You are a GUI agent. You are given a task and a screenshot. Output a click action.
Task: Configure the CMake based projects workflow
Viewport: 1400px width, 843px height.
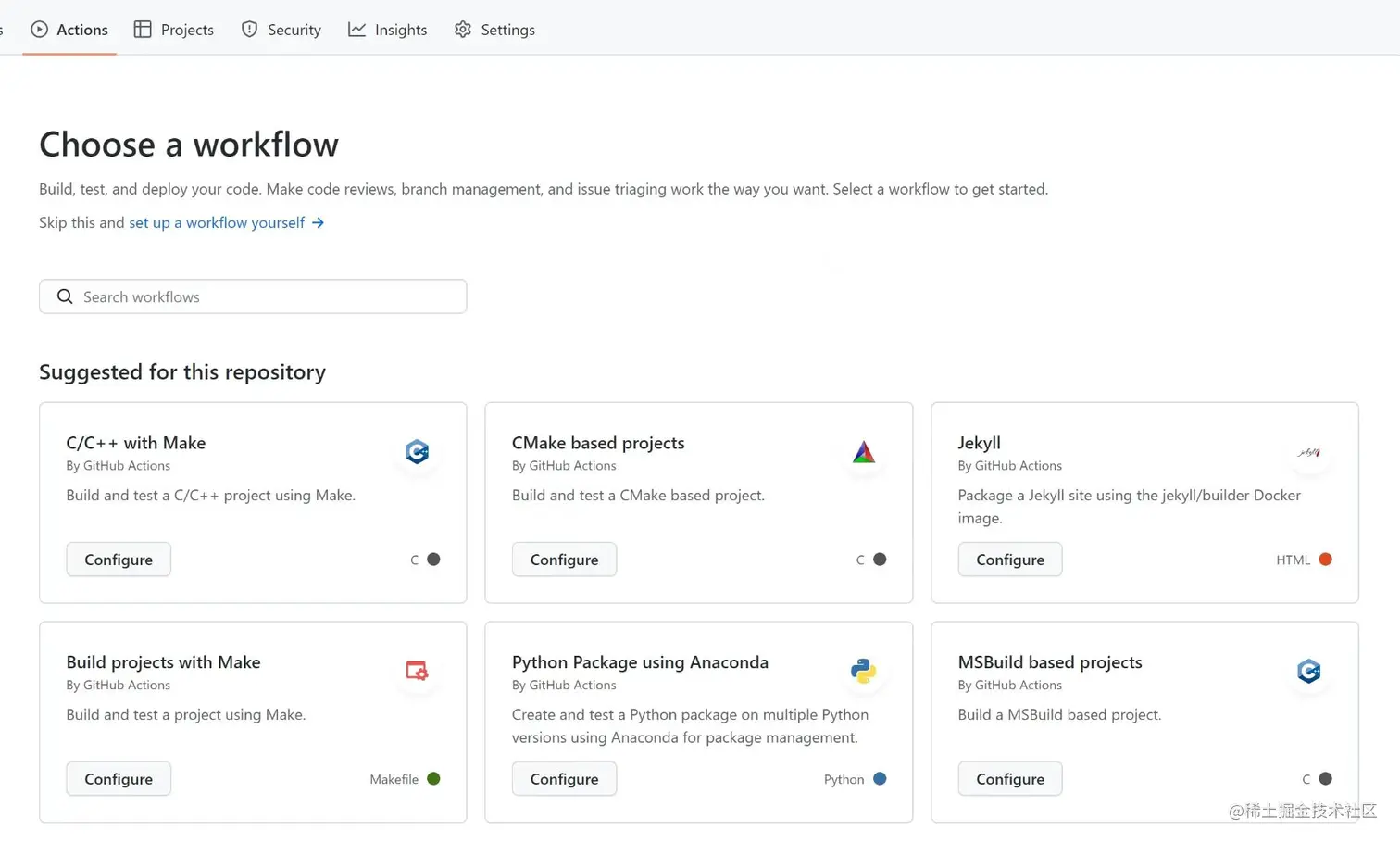[x=564, y=560]
